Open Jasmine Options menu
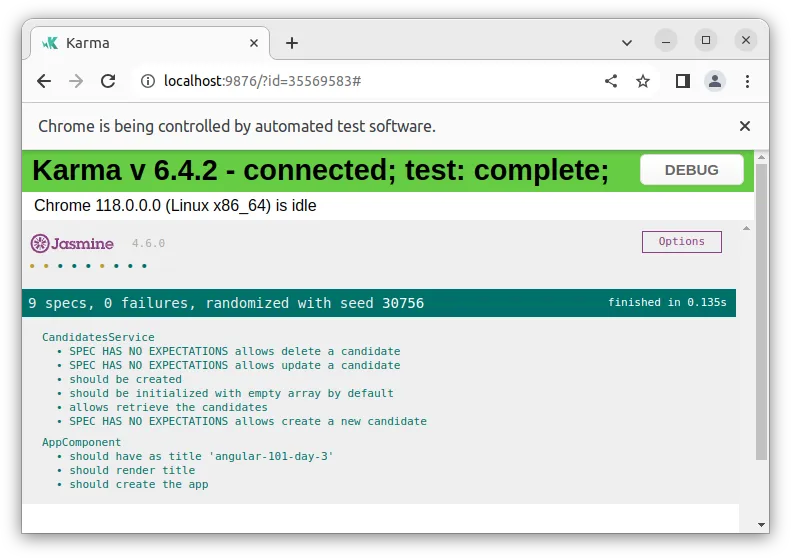791x558 pixels. coord(682,242)
